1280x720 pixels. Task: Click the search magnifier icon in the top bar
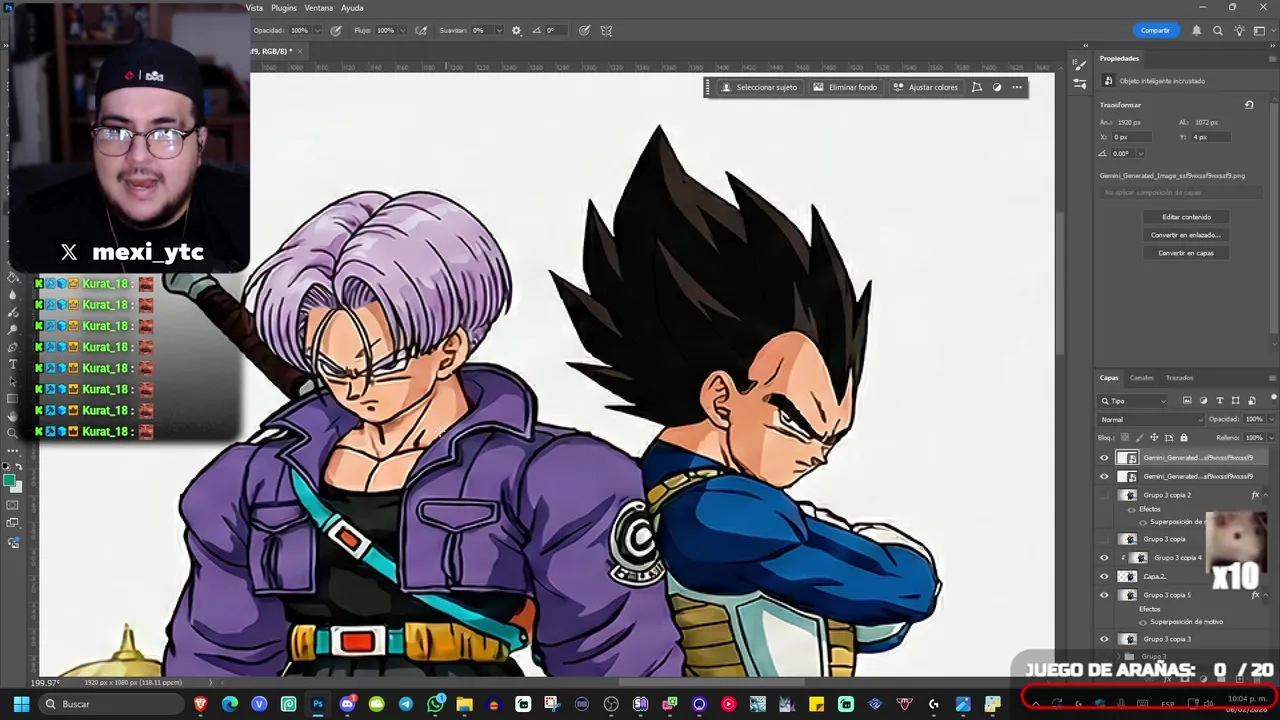click(x=1218, y=31)
